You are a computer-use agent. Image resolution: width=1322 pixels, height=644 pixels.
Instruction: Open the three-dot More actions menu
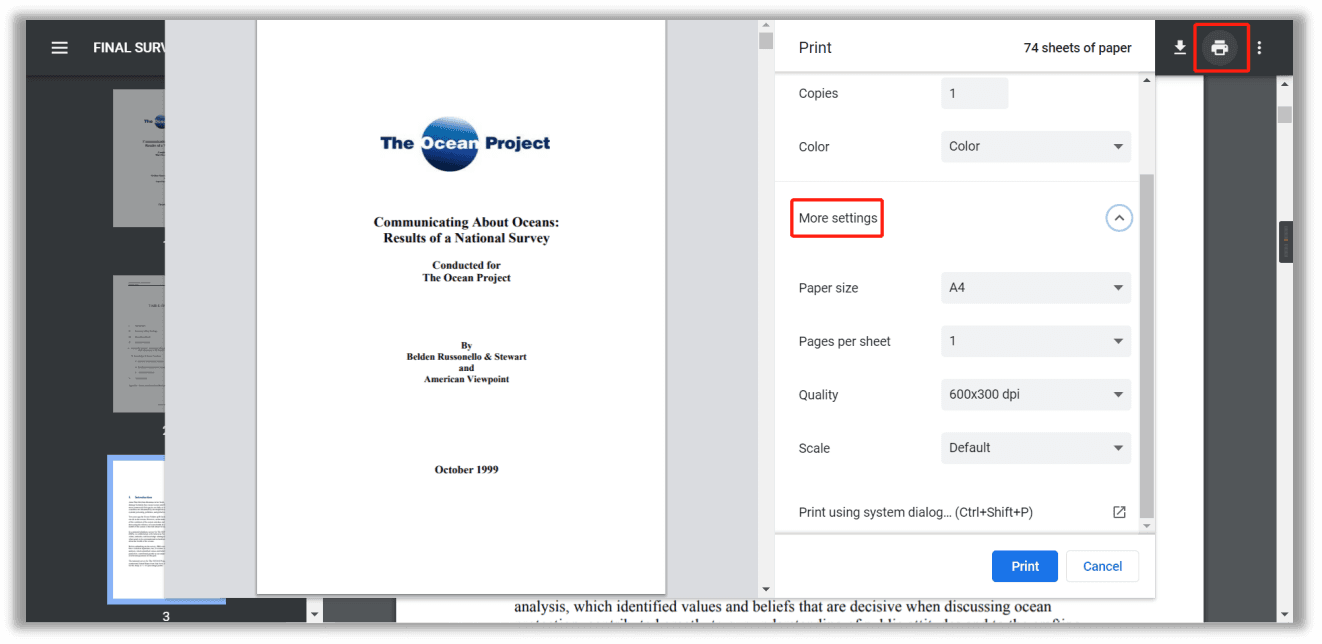(x=1259, y=48)
